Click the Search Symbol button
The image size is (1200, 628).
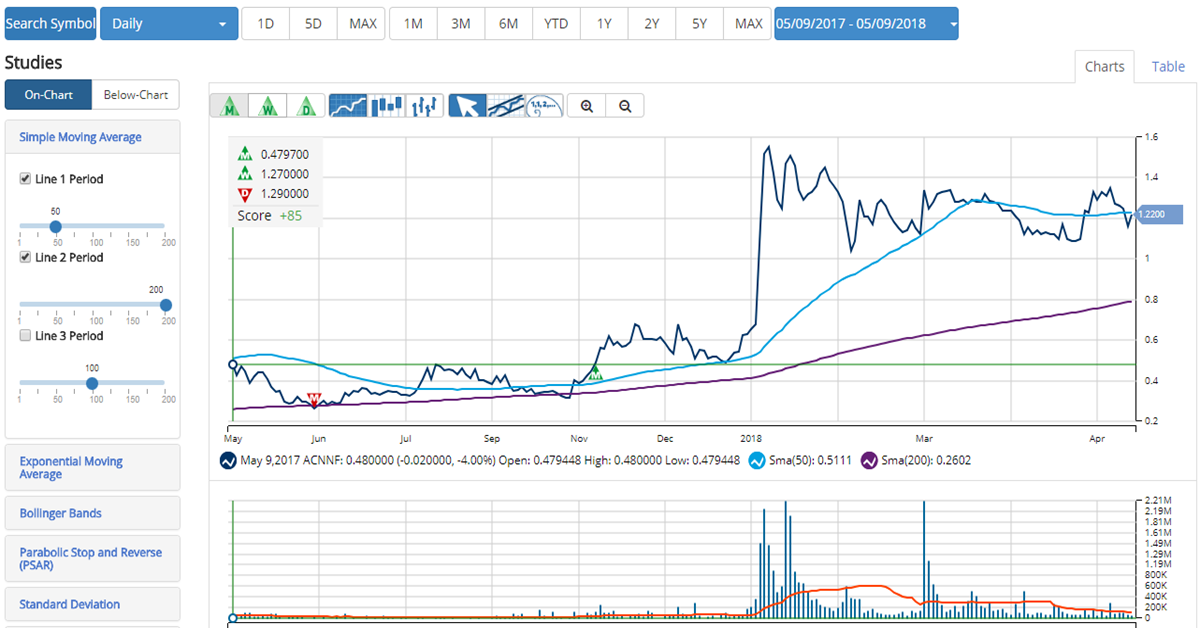coord(49,24)
